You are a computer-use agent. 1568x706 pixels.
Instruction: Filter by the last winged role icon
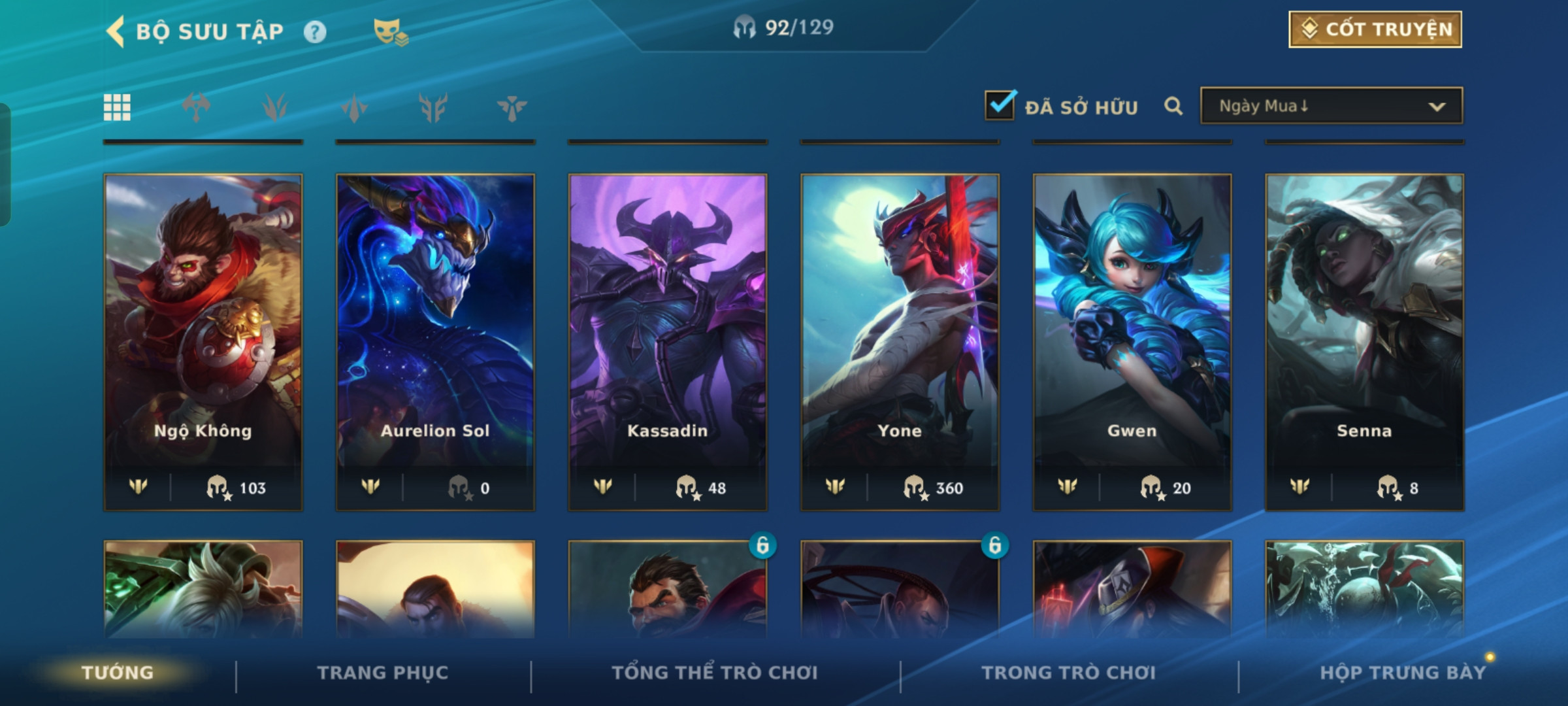512,107
